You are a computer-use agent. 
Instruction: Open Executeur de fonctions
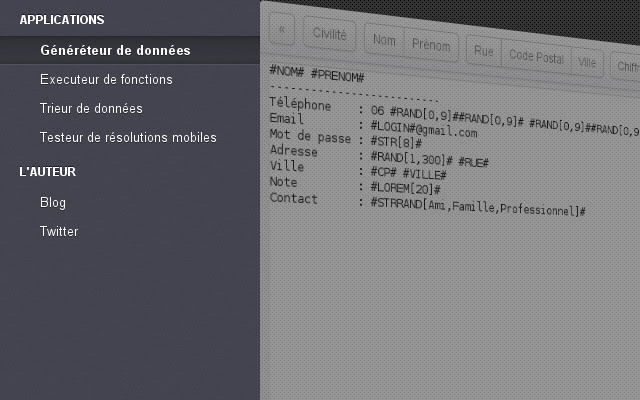106,79
